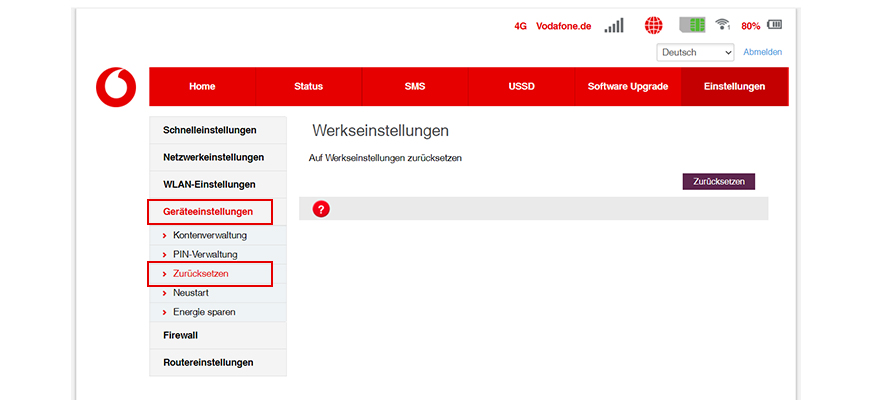Click the Abmelden logout link
The image size is (879, 400).
762,52
